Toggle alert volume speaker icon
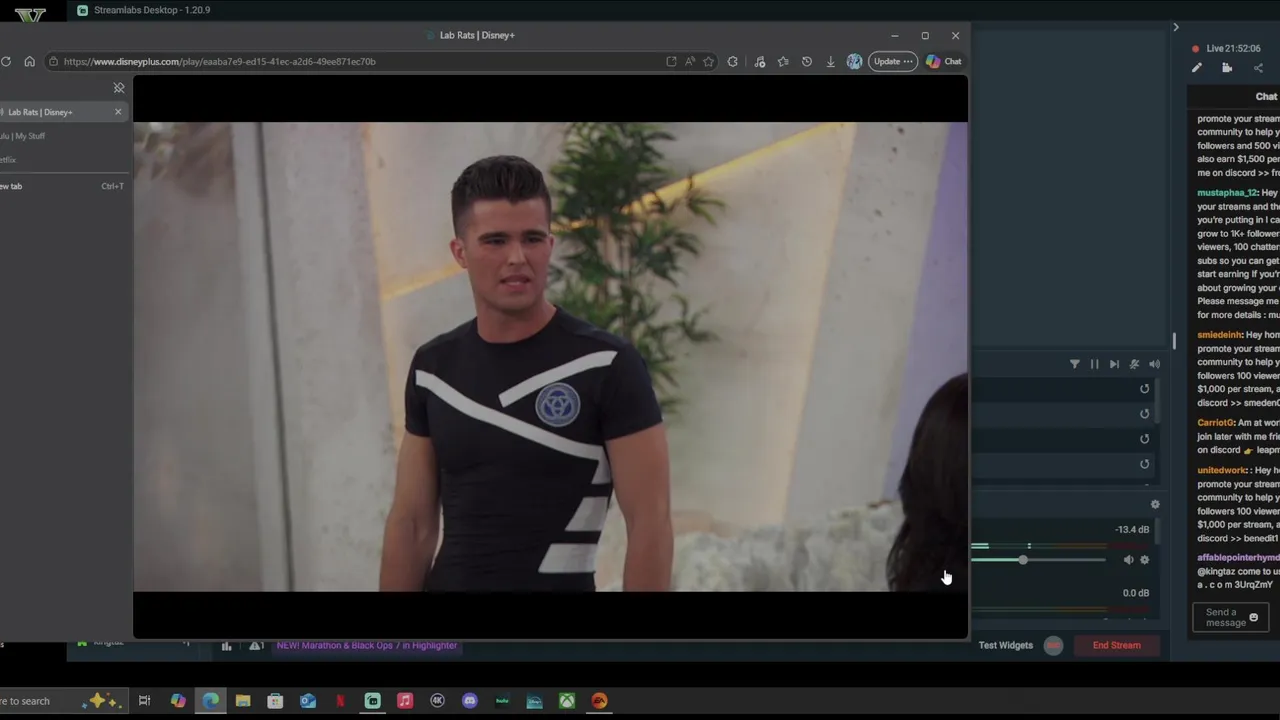Screen dimensions: 1280x720 click(1154, 365)
